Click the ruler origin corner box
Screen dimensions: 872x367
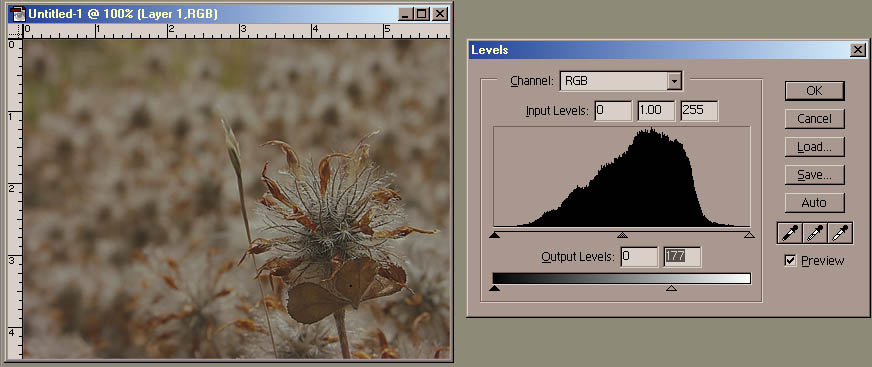(16, 32)
